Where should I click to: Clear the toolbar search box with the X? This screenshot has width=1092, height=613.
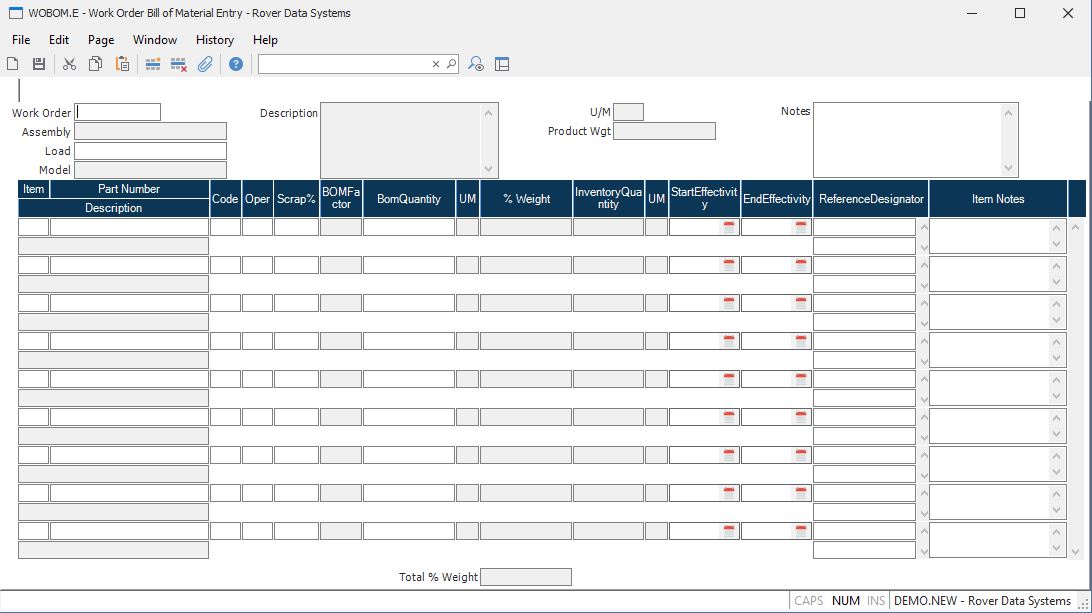pyautogui.click(x=436, y=64)
